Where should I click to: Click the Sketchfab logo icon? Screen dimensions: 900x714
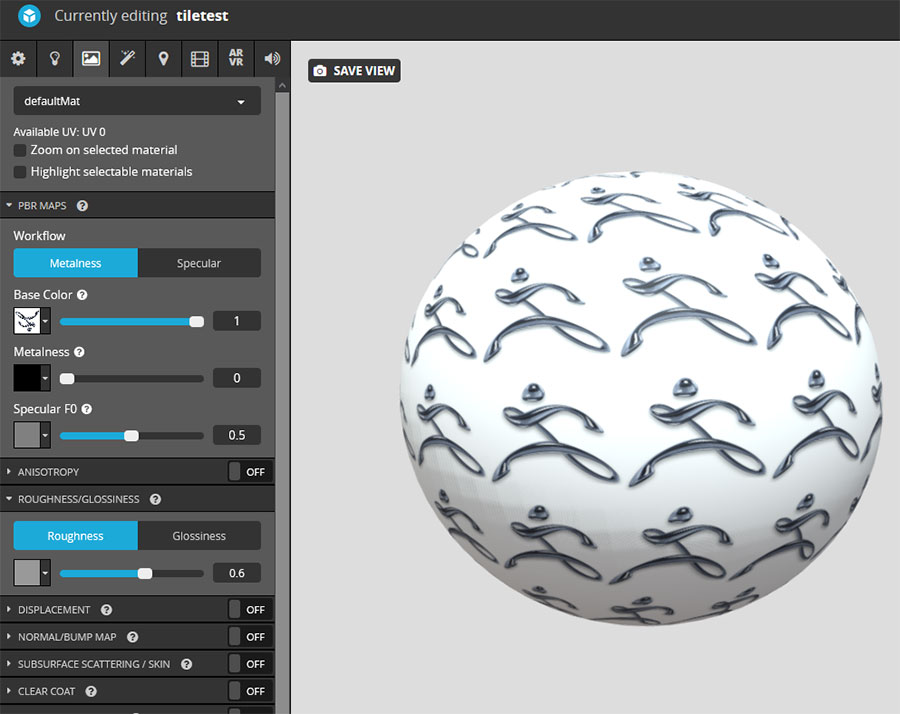tap(29, 15)
